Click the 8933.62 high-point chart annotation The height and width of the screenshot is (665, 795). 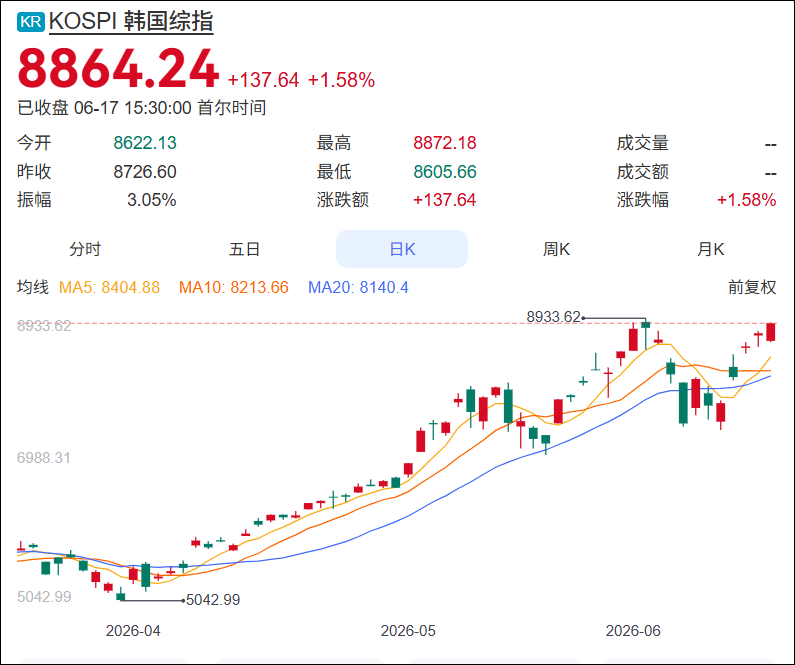[553, 317]
